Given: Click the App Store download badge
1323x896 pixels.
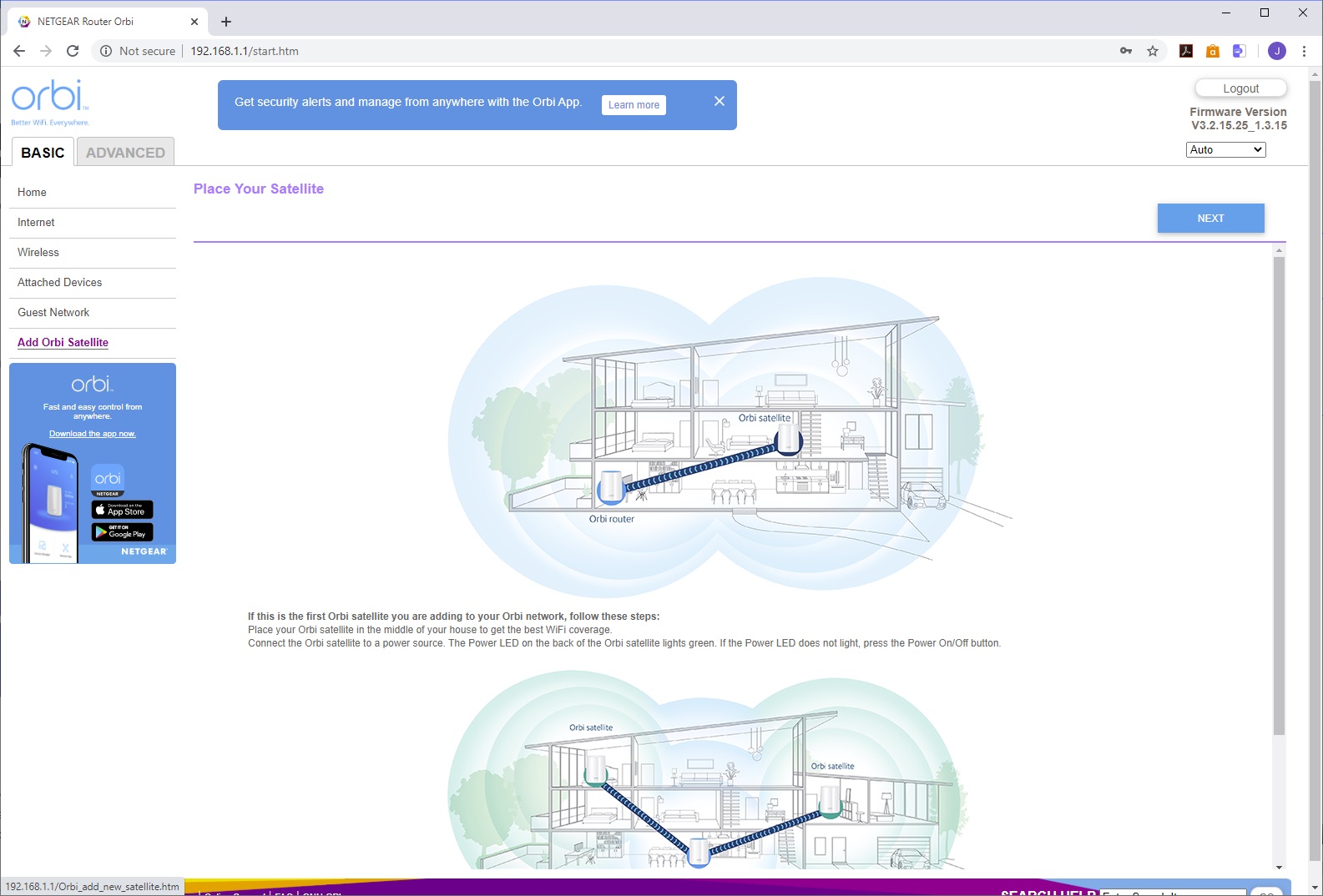Looking at the screenshot, I should (123, 510).
